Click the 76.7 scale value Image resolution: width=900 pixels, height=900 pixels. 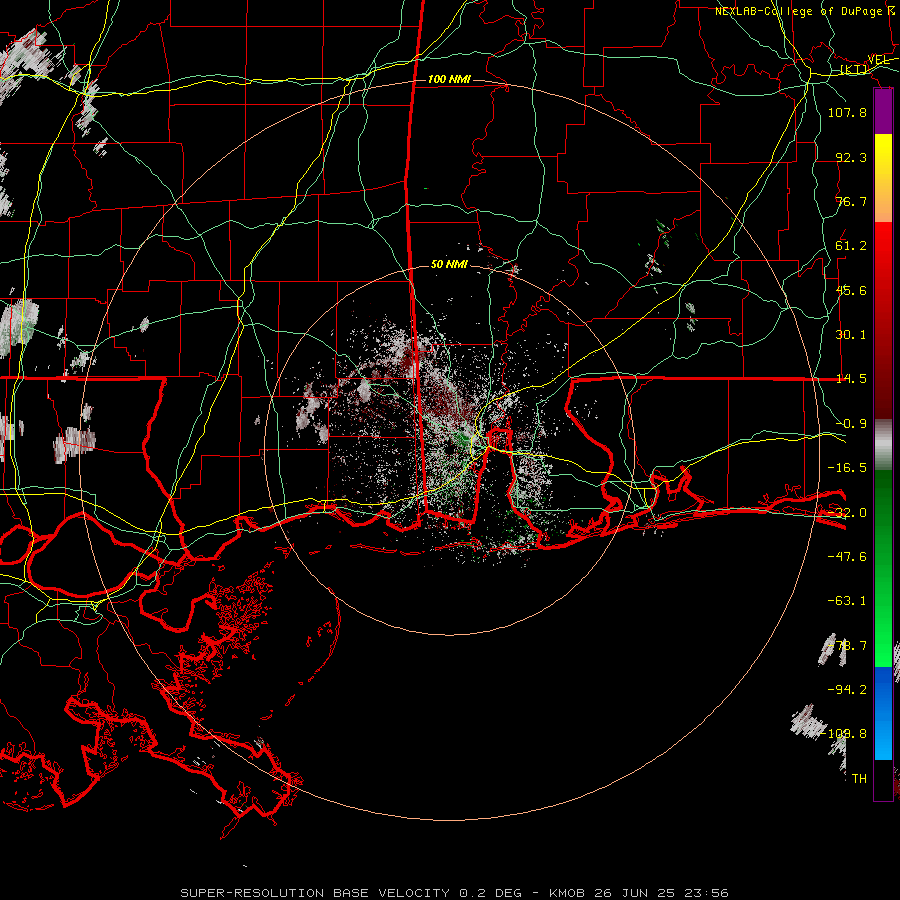tap(851, 201)
